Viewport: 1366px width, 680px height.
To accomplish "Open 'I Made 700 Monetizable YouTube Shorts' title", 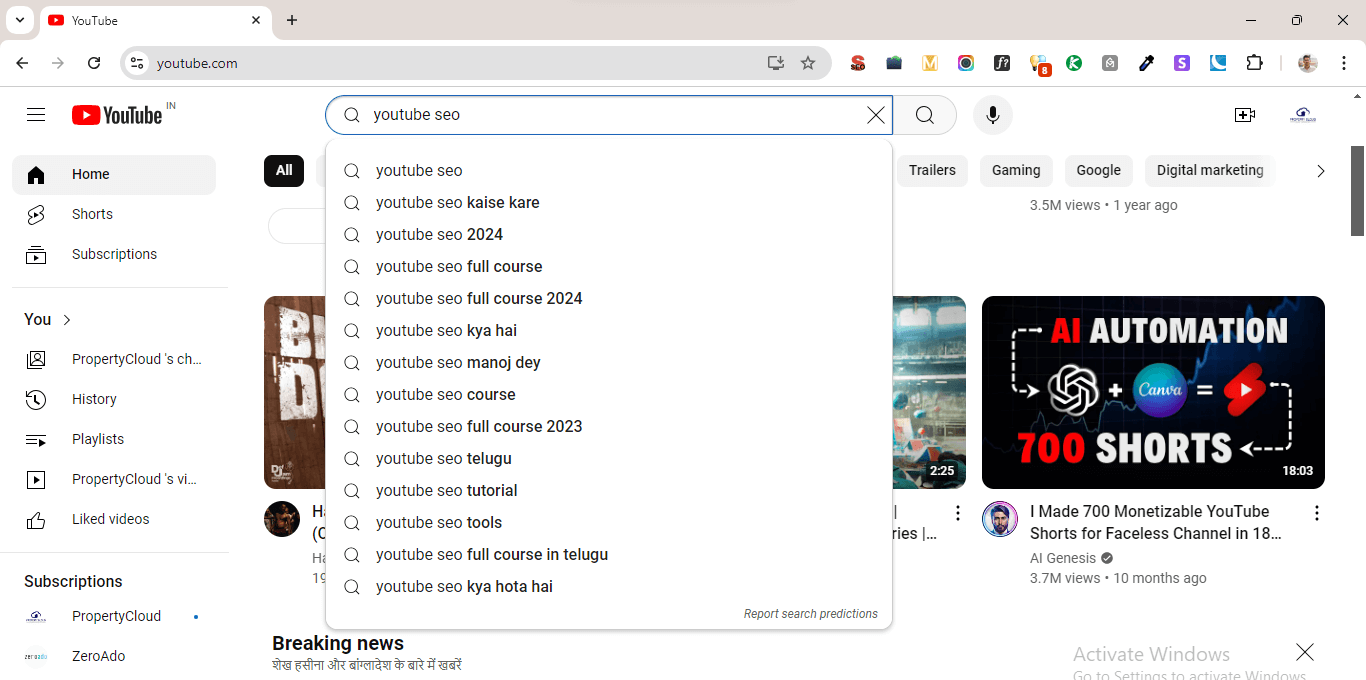I will (x=1157, y=522).
